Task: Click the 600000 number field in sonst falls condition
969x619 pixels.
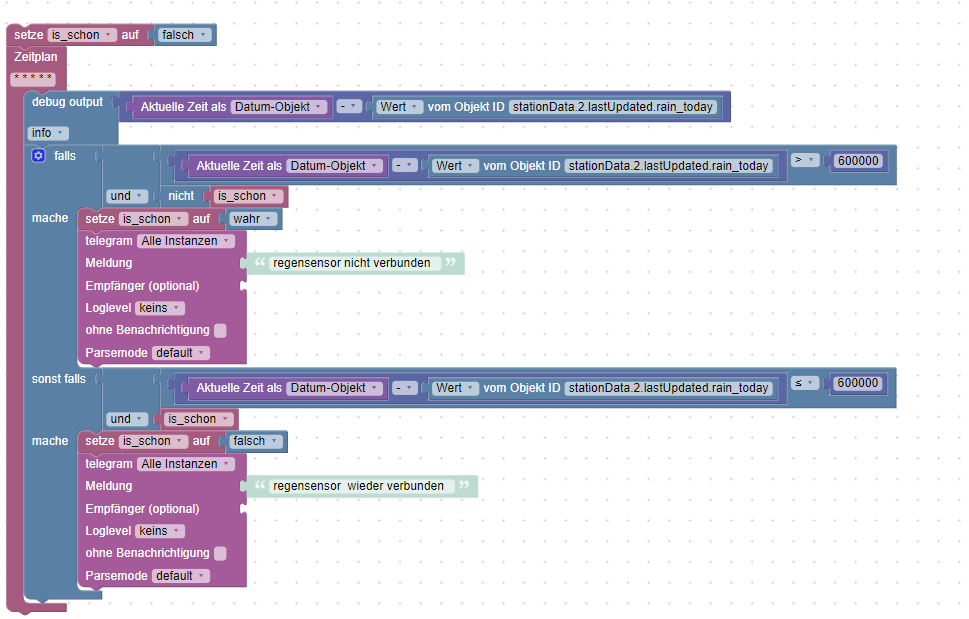Action: coord(858,383)
